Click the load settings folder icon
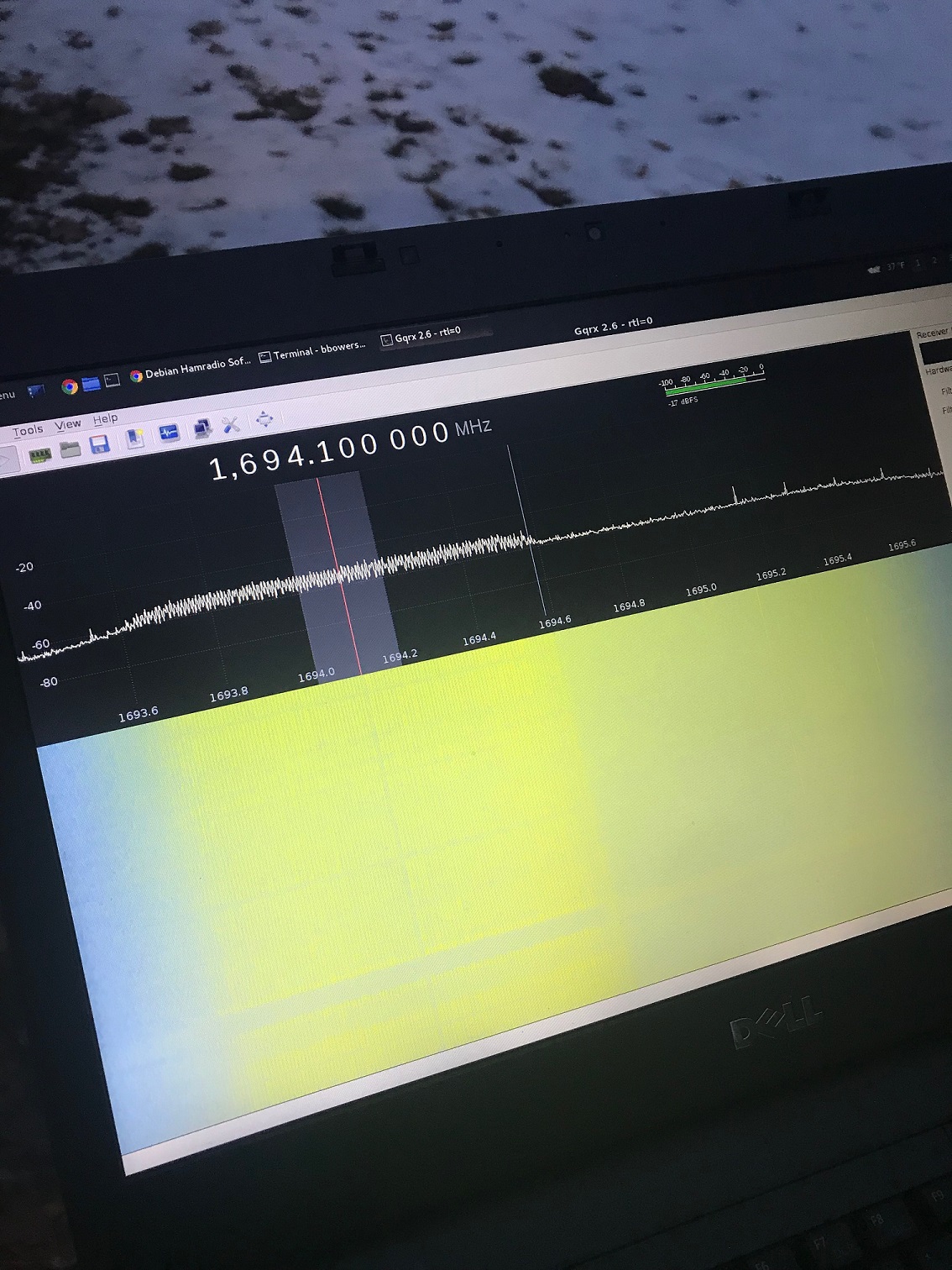This screenshot has width=952, height=1270. pyautogui.click(x=70, y=449)
